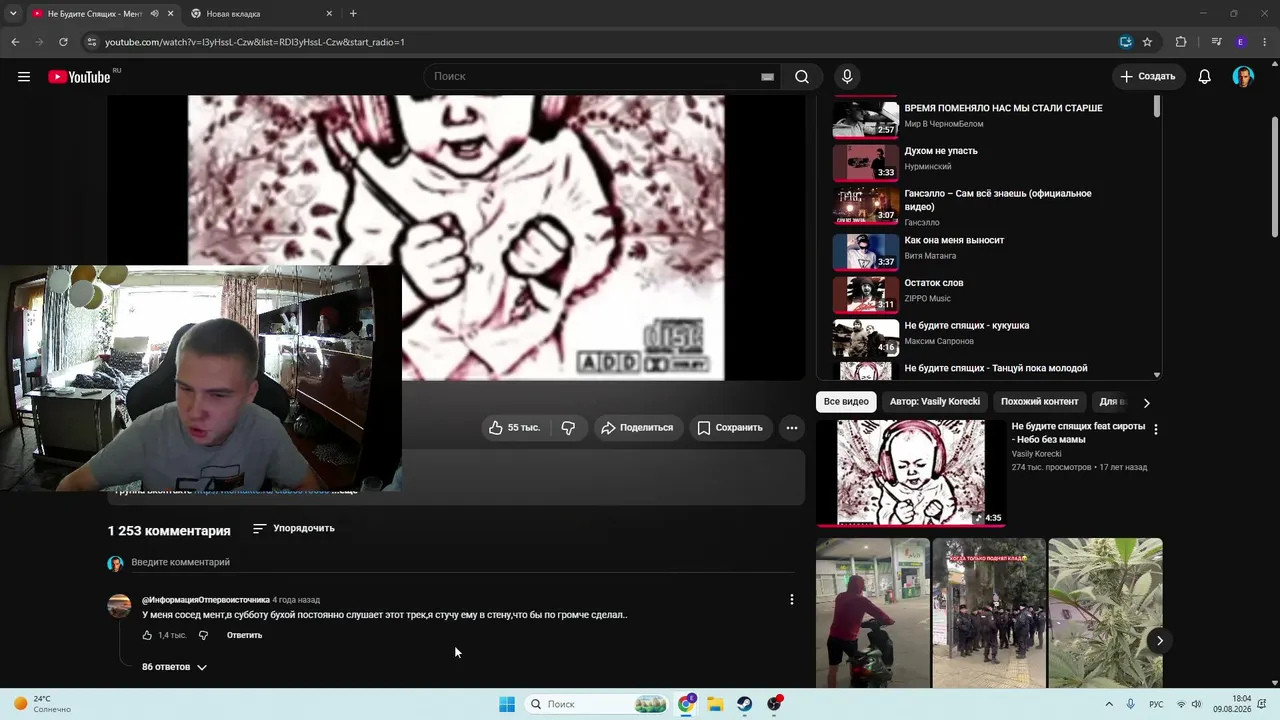Image resolution: width=1280 pixels, height=720 pixels.
Task: Open Steam from the taskbar
Action: click(x=745, y=704)
